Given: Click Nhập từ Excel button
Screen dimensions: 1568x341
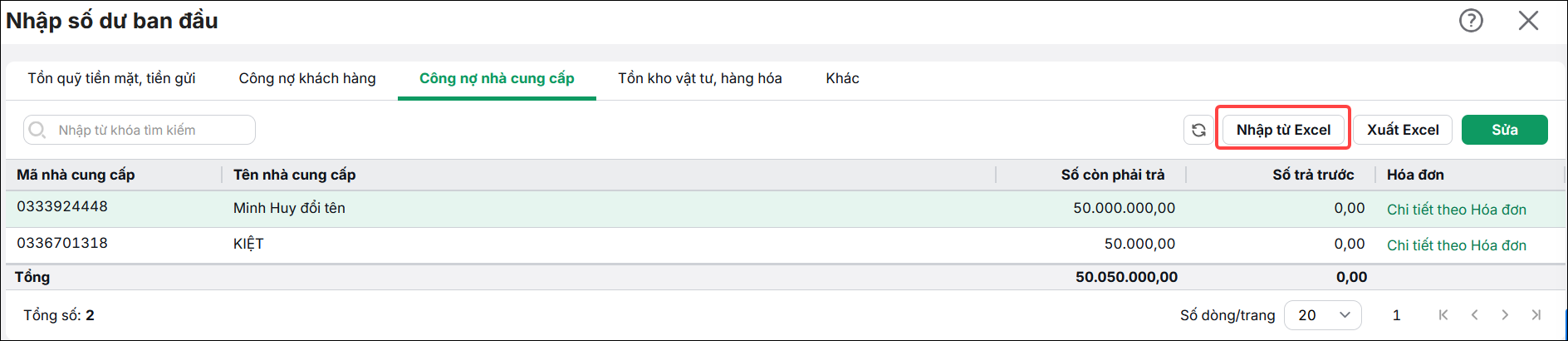Looking at the screenshot, I should 1283,130.
